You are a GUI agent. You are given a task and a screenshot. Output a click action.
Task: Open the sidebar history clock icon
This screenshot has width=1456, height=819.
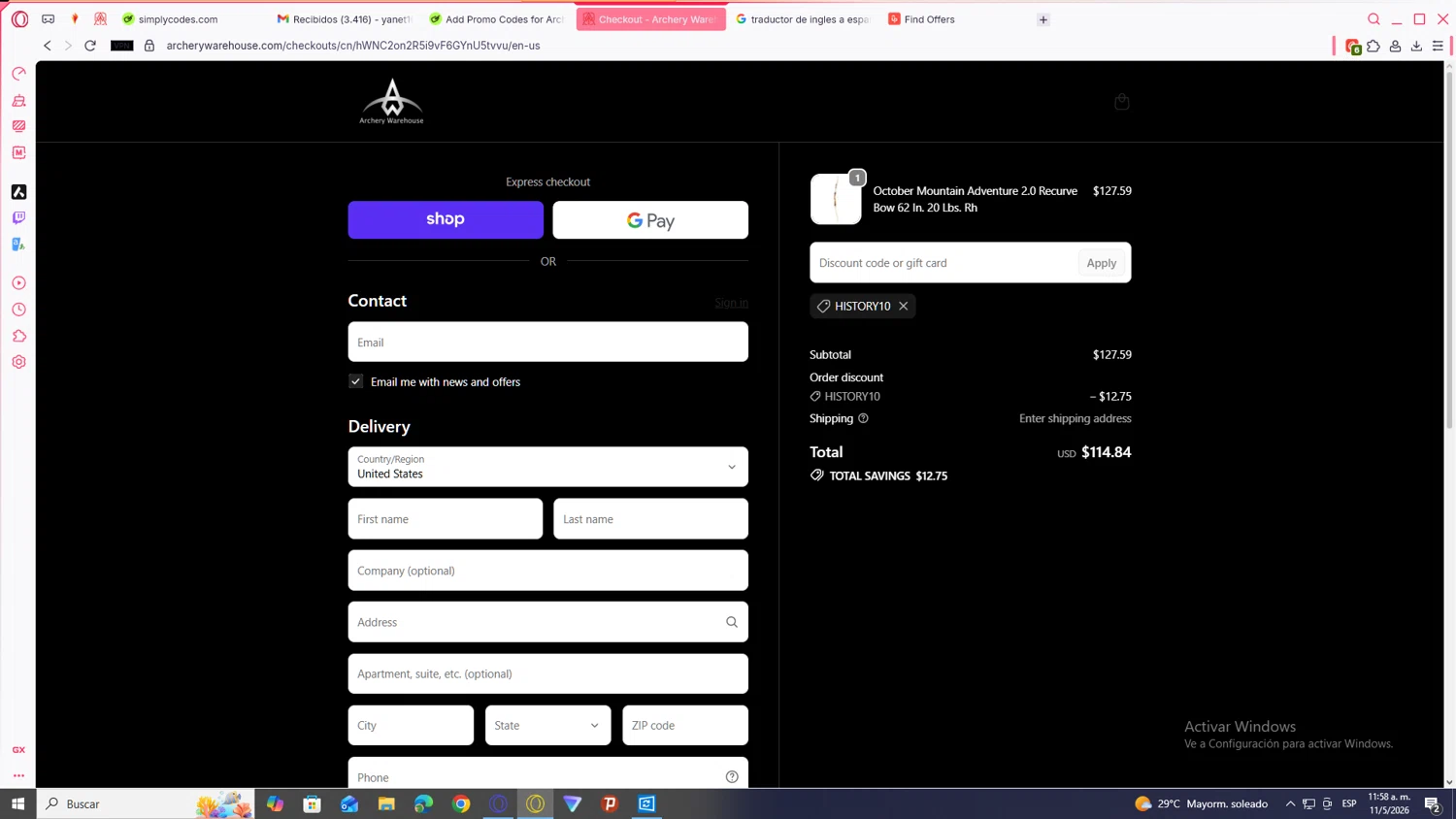coord(18,310)
